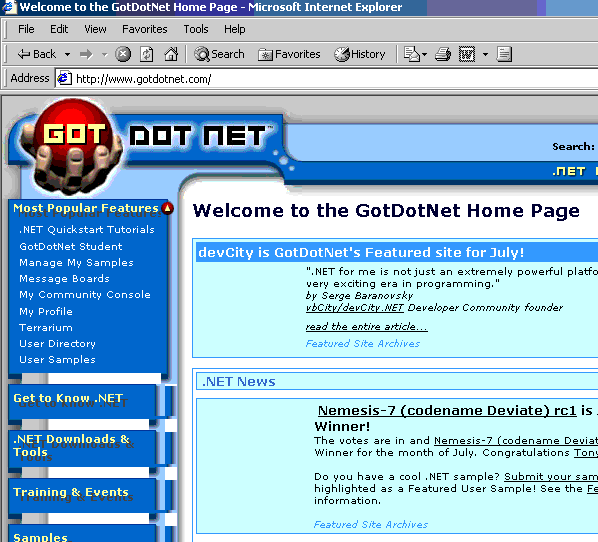Expand the Training & Events section

coord(71,492)
